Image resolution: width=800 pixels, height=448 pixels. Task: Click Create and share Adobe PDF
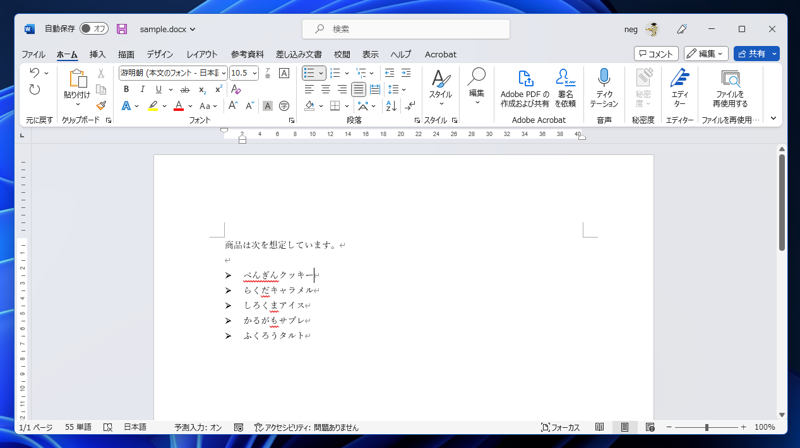(x=524, y=88)
